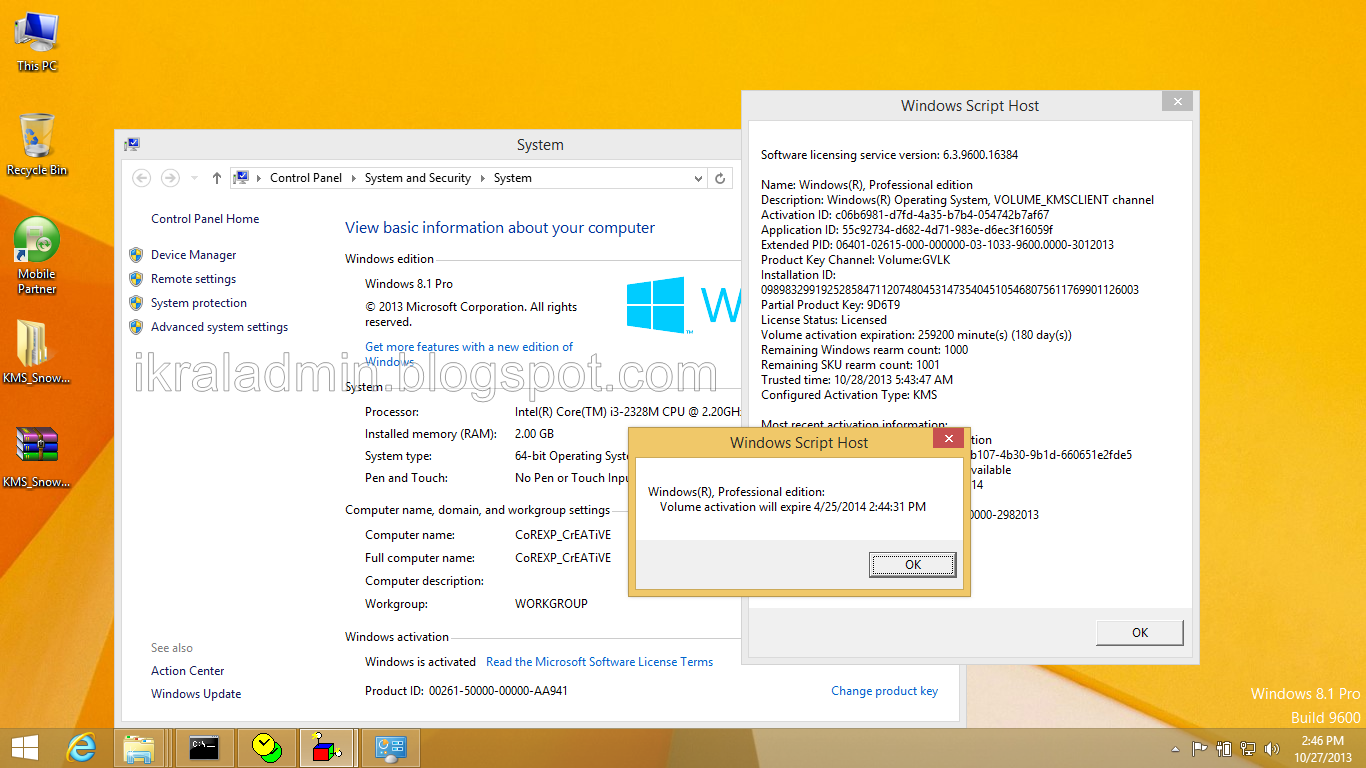Click the Forward arrow in System window

[170, 178]
